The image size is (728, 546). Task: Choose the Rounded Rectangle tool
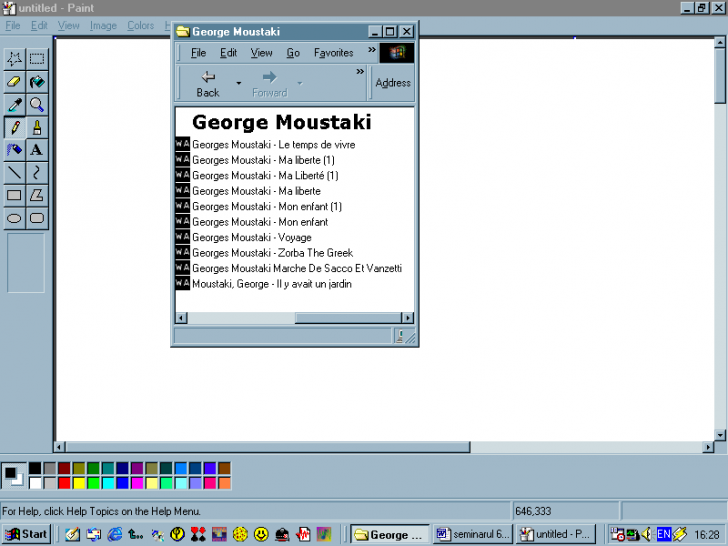click(x=37, y=218)
